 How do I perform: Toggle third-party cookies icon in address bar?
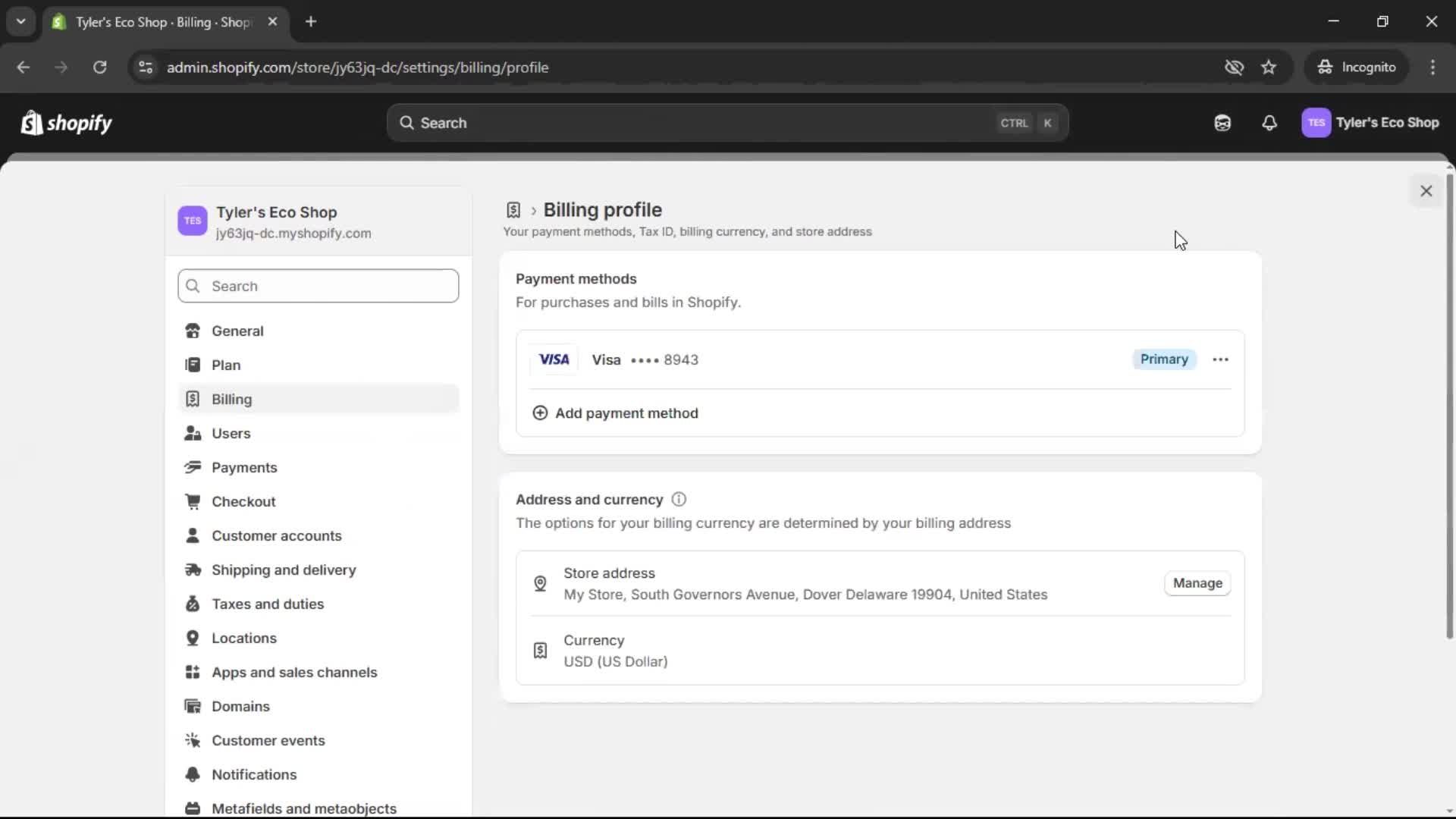[1235, 67]
